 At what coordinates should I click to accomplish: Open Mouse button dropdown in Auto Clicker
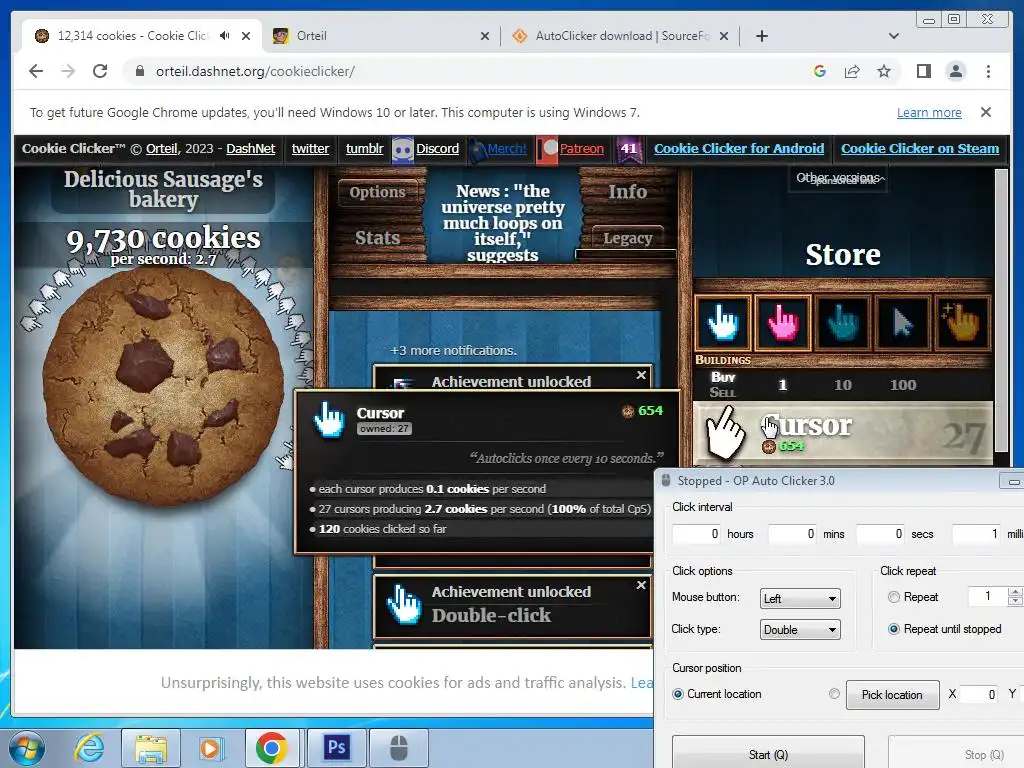(800, 598)
